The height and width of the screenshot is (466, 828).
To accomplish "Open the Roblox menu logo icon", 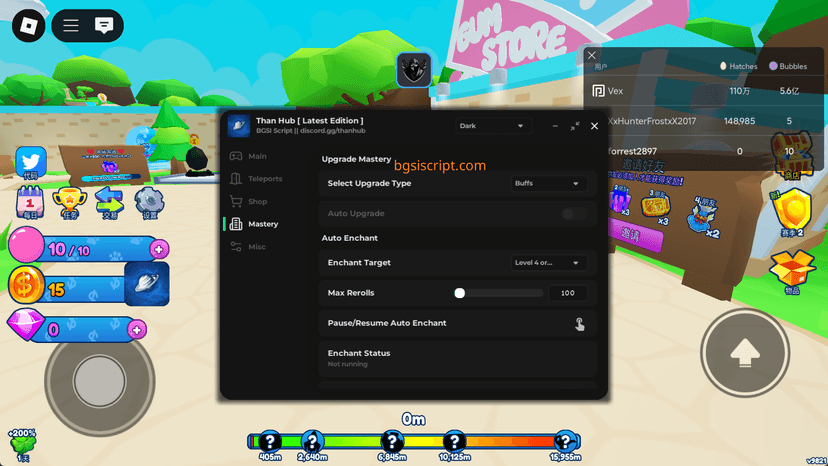I will point(27,25).
